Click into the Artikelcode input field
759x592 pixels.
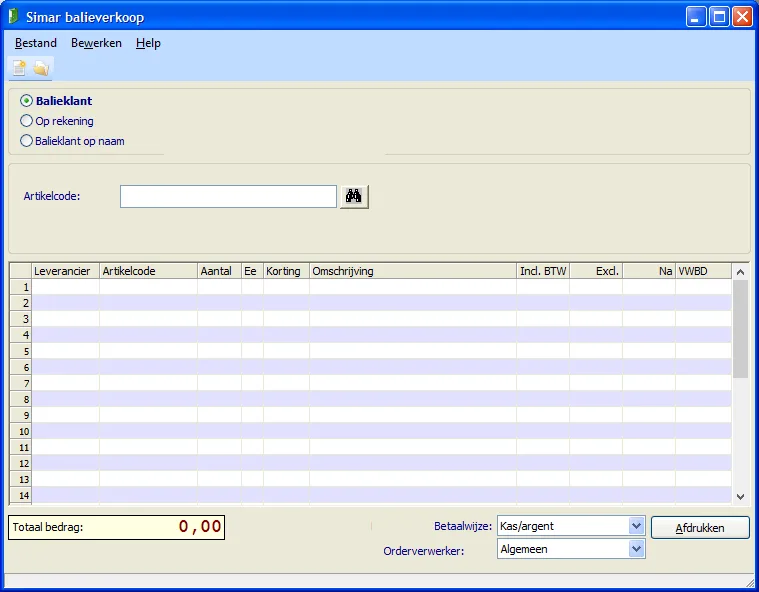228,197
